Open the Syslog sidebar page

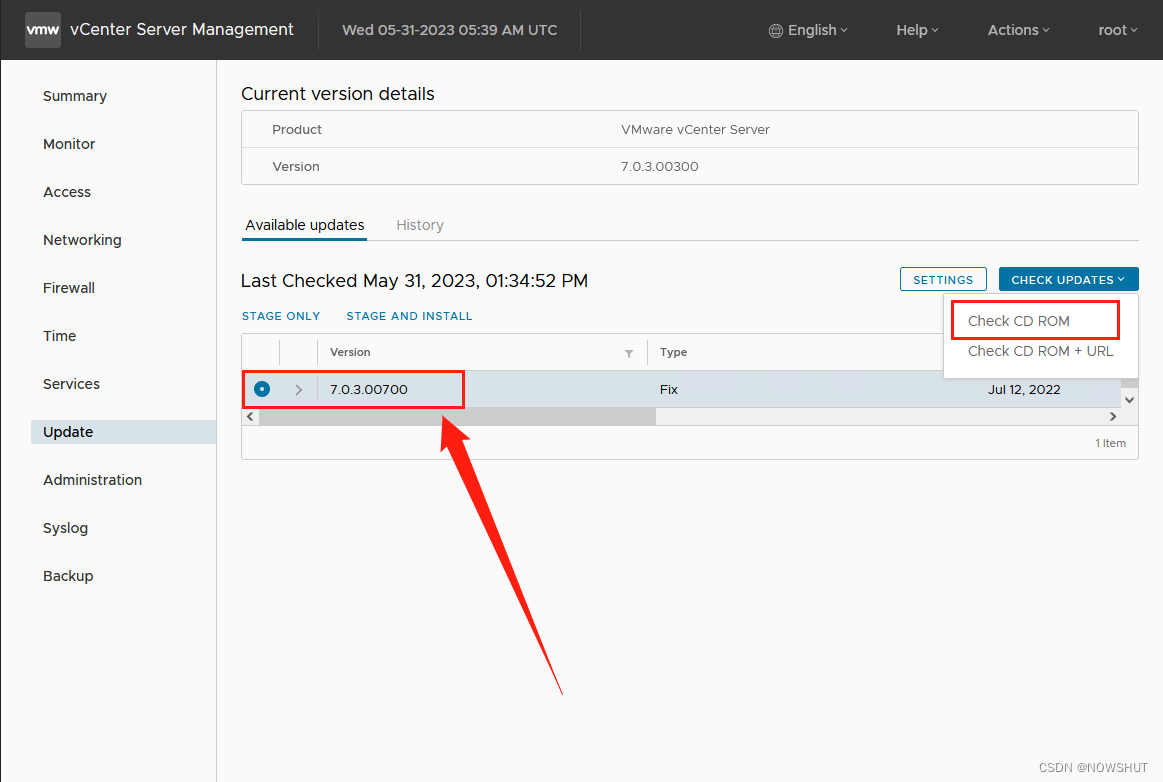click(65, 528)
